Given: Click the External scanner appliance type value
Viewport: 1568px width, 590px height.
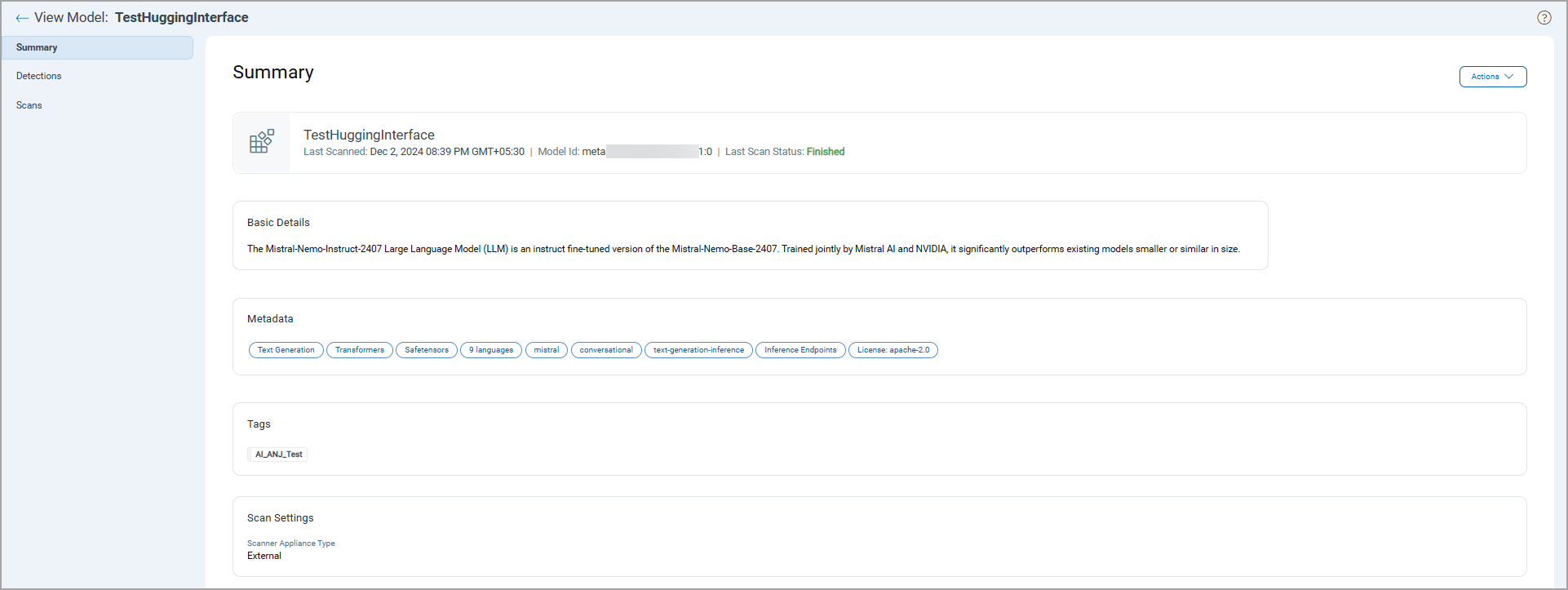Looking at the screenshot, I should pyautogui.click(x=264, y=556).
